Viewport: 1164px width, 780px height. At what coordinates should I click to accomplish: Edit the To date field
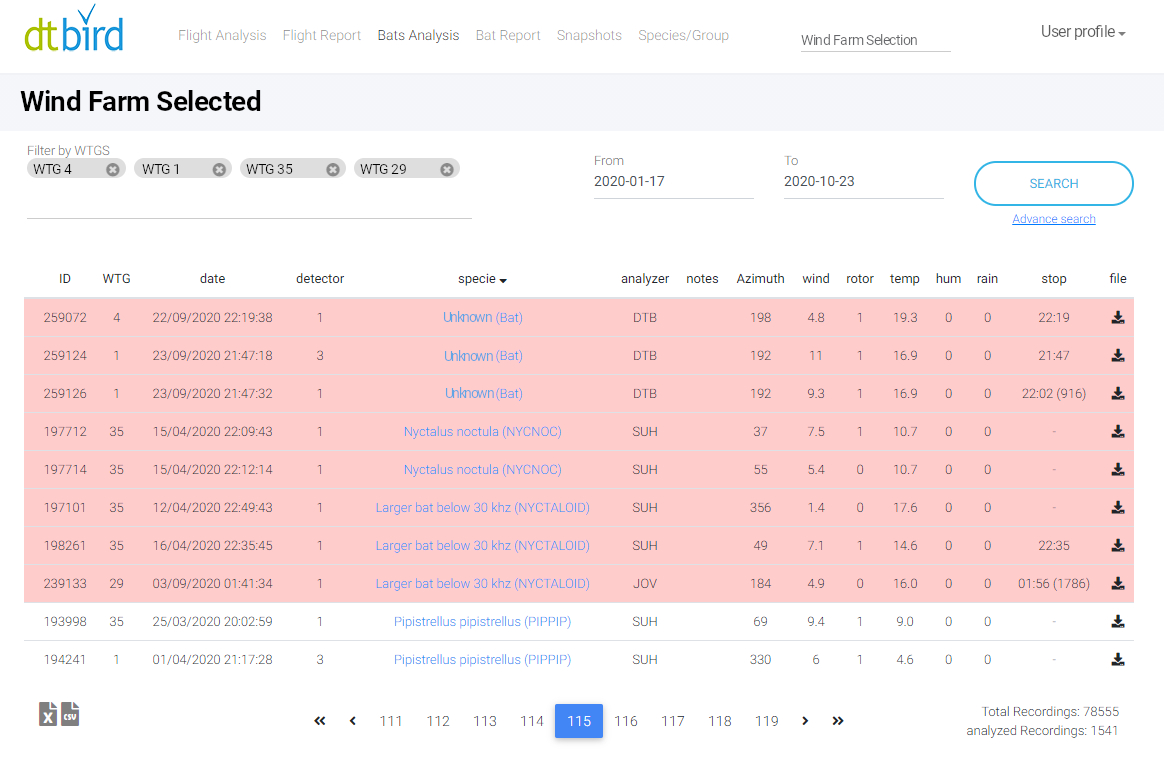[863, 182]
